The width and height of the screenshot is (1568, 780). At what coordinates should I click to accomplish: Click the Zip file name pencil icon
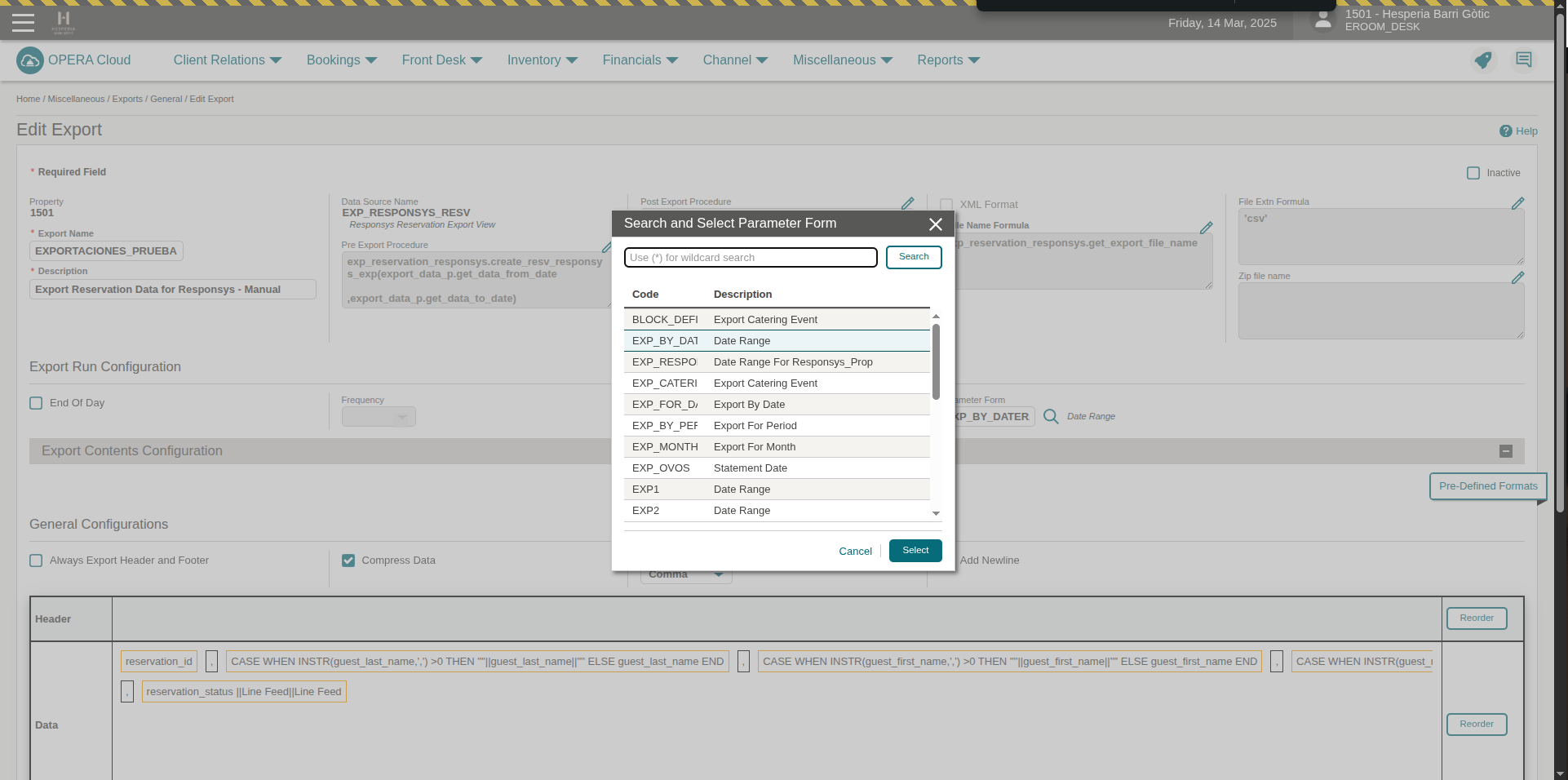click(1517, 277)
